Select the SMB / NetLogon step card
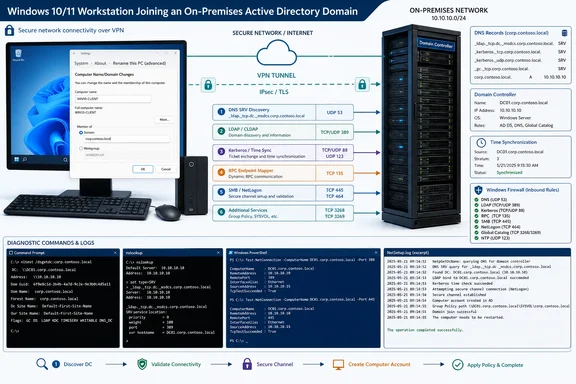 coord(283,193)
